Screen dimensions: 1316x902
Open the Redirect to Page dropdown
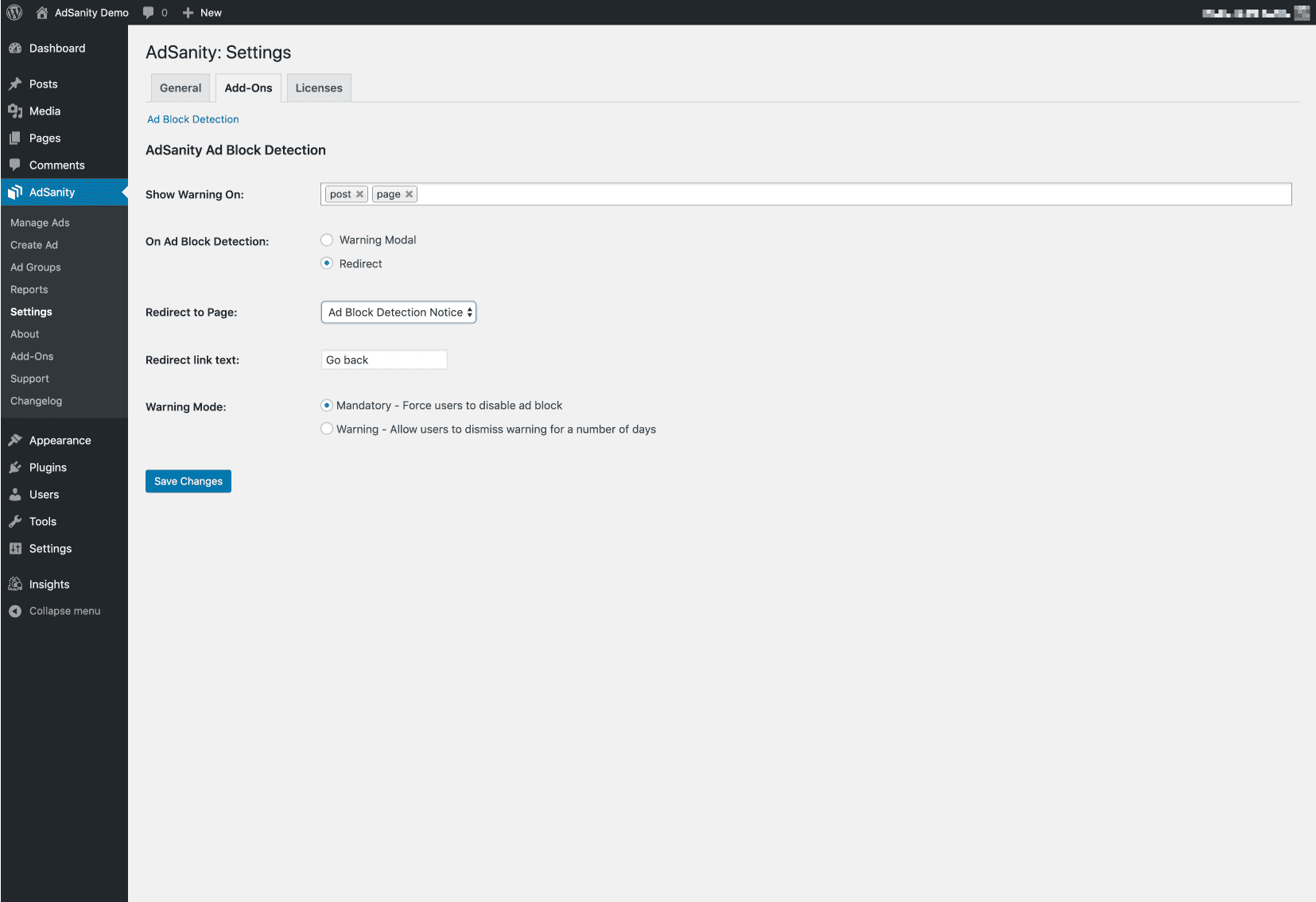[x=398, y=313]
